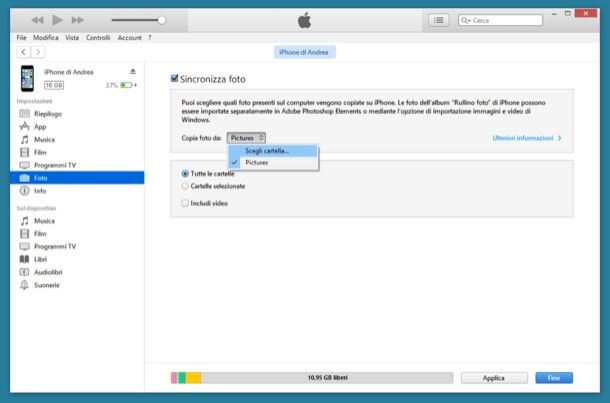The image size is (610, 403).
Task: Skip forward with the fast-forward button
Action: 77,20
